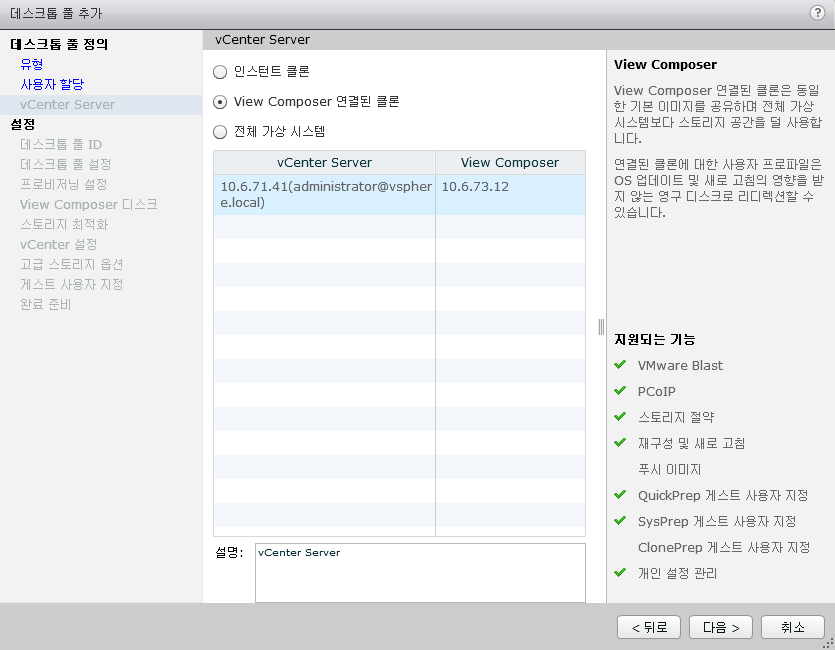Image resolution: width=835 pixels, height=650 pixels.
Task: Click the 다음 > next button
Action: [x=721, y=627]
